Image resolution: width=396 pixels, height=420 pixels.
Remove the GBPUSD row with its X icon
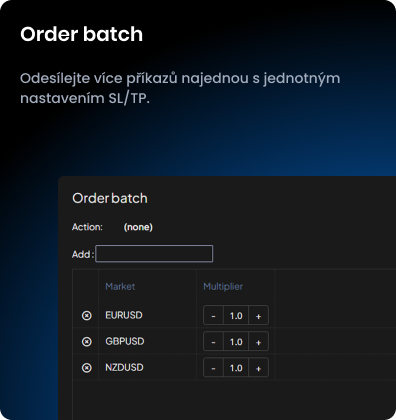[x=87, y=342]
